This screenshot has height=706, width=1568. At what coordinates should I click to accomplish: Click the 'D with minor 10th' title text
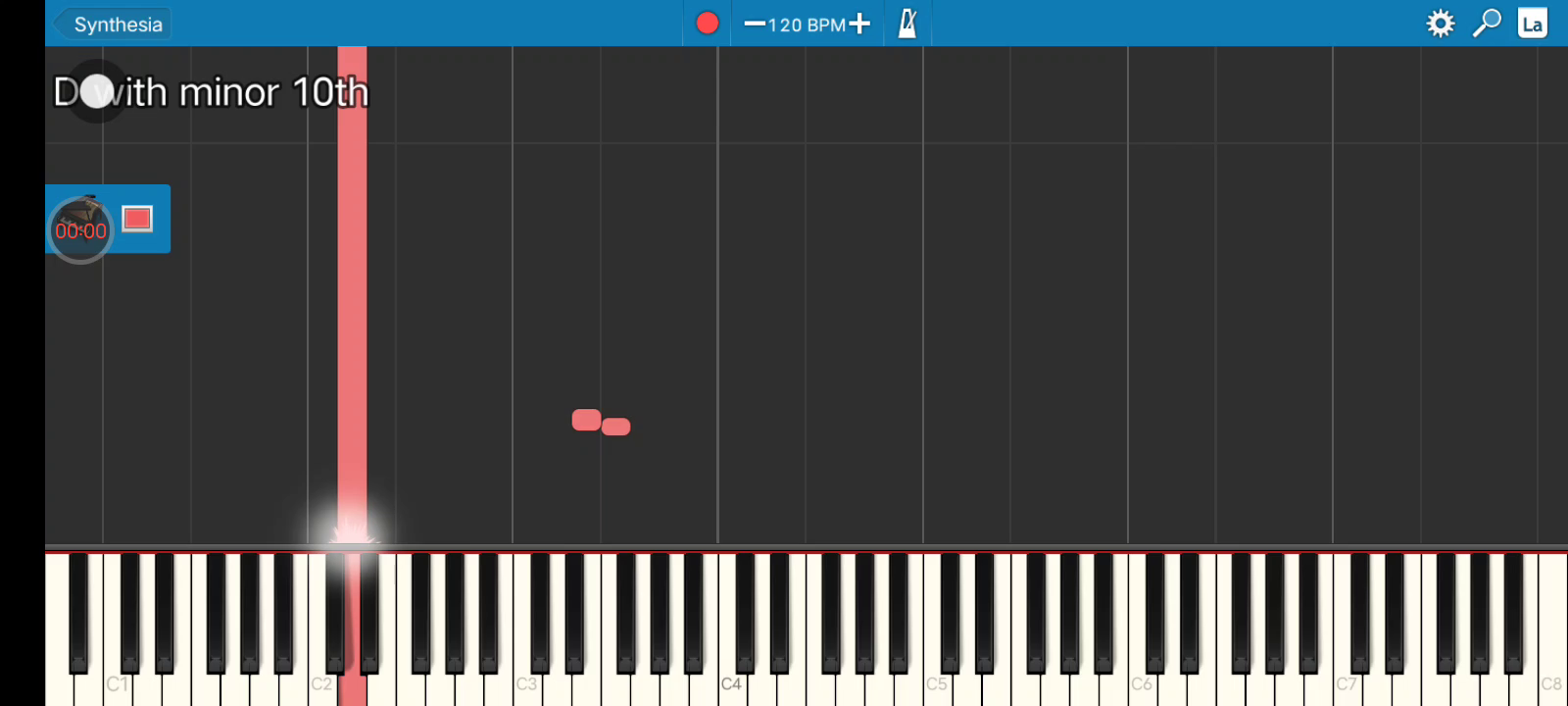211,92
